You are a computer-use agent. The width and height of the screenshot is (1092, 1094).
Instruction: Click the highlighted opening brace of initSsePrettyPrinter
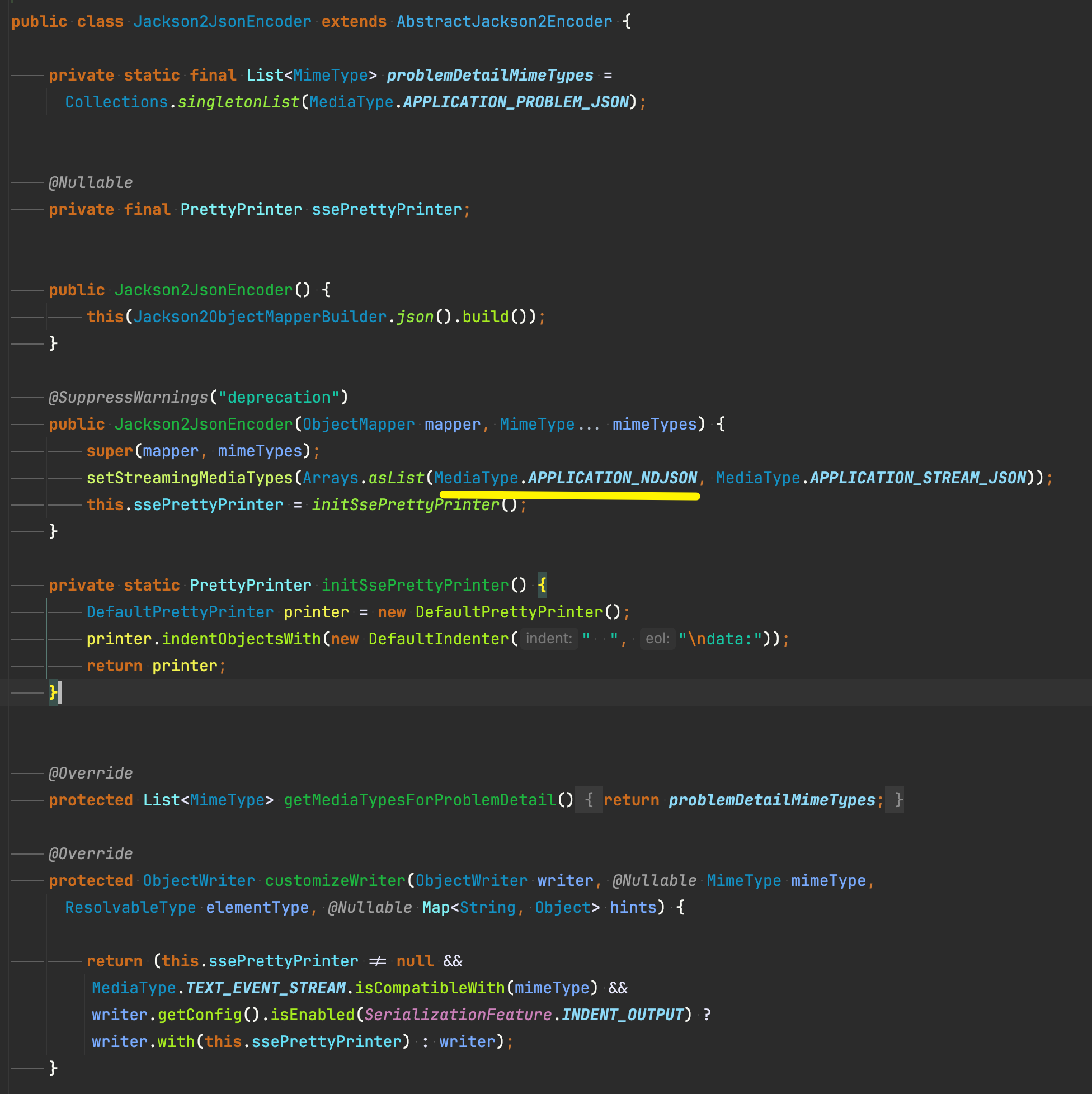pyautogui.click(x=542, y=585)
